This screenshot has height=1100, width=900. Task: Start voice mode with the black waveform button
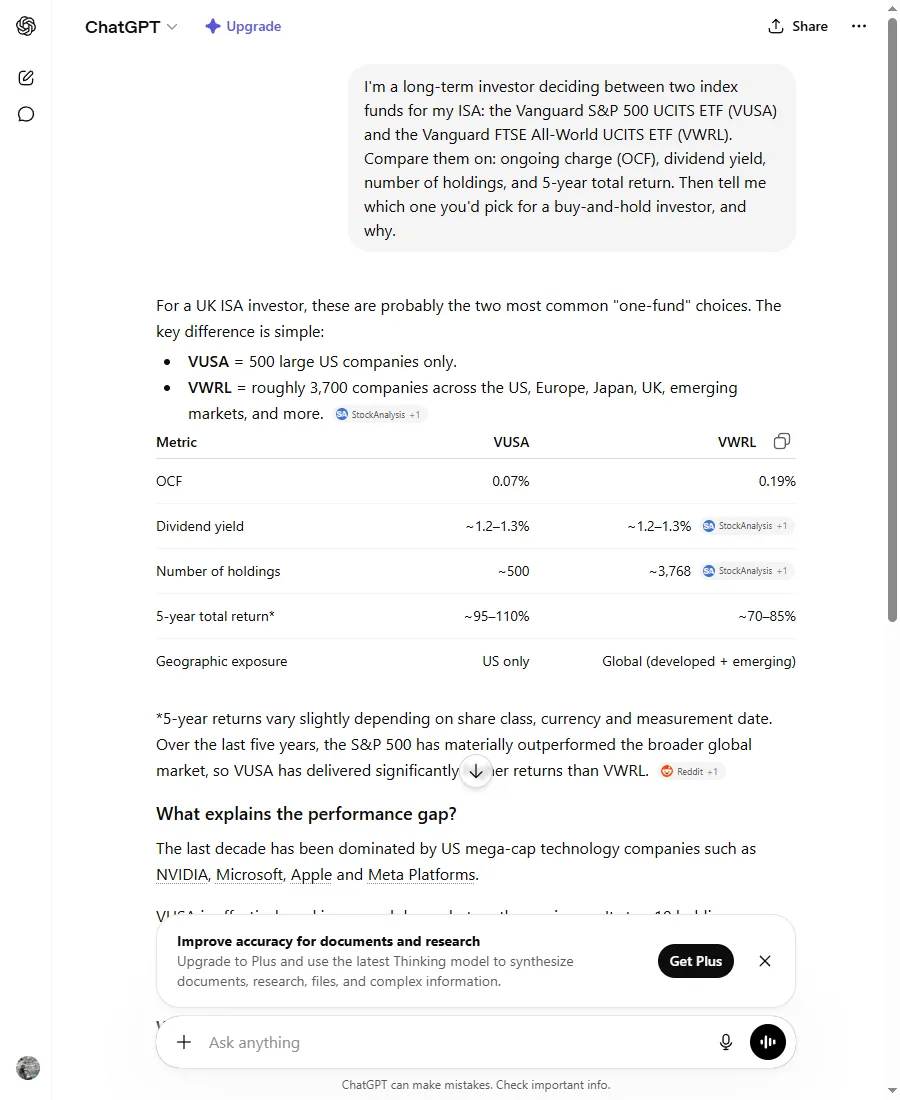(767, 1042)
